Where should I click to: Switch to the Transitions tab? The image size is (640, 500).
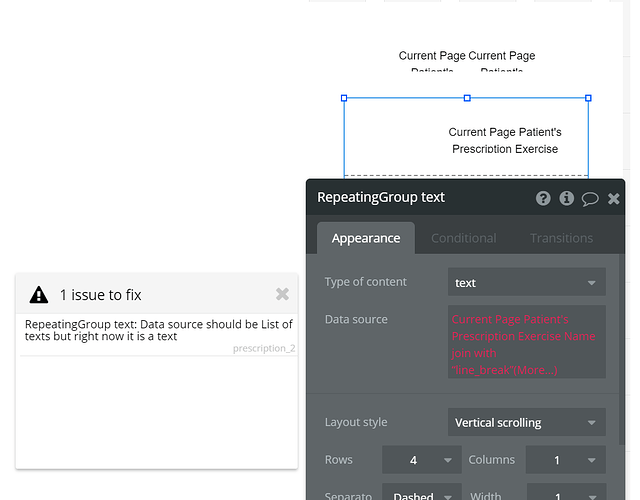point(561,238)
